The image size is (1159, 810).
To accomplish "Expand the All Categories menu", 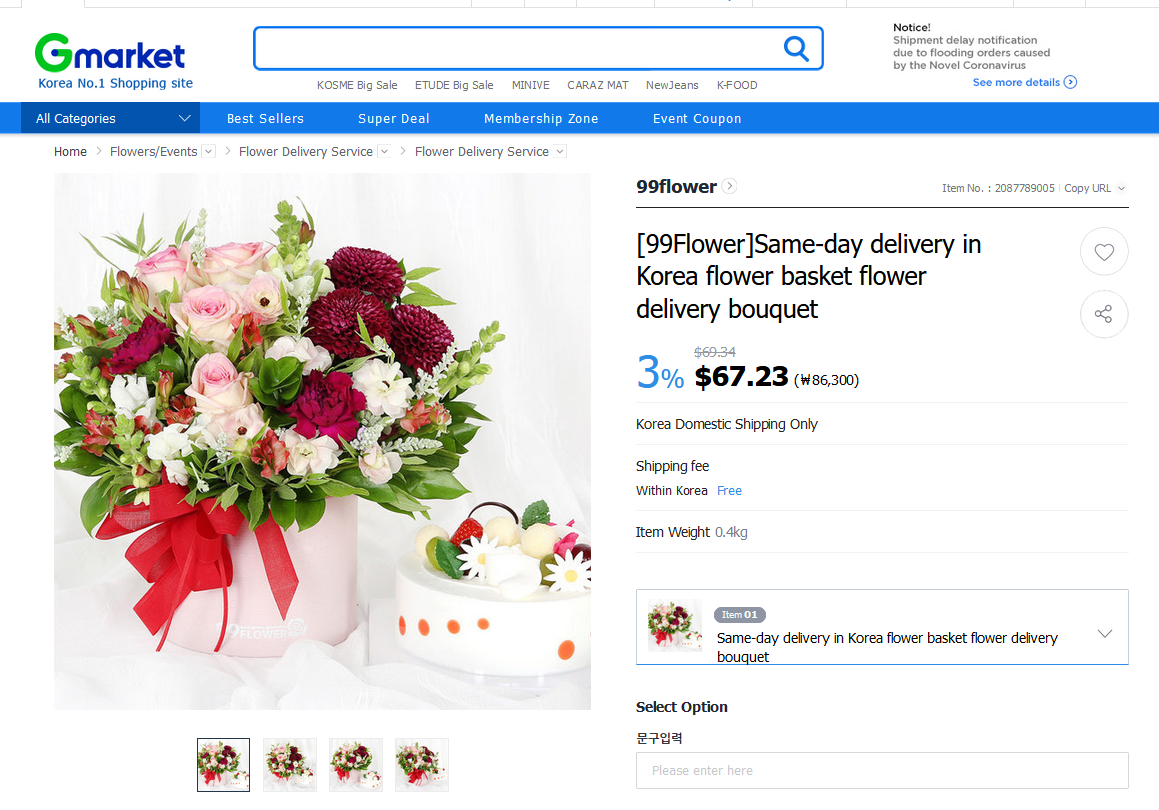I will click(x=110, y=118).
